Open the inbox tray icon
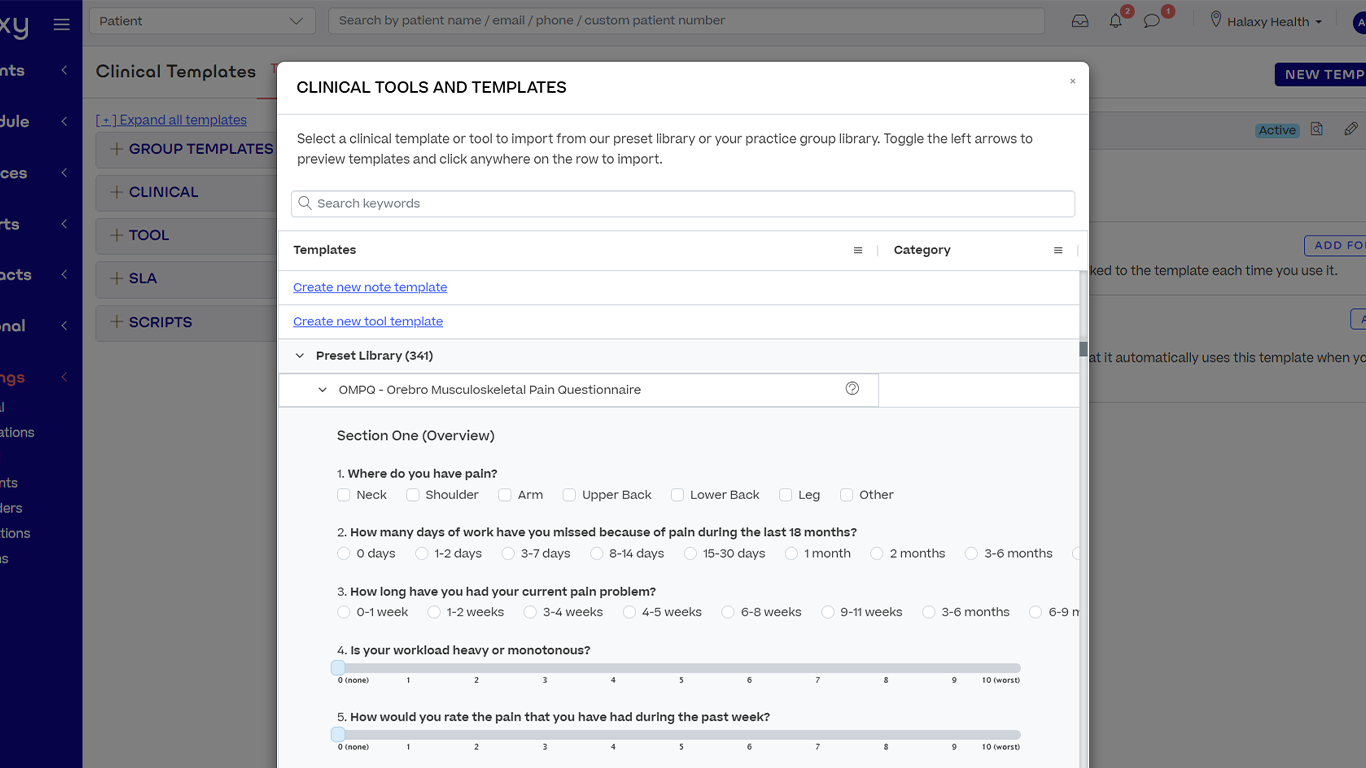Image resolution: width=1366 pixels, height=768 pixels. coord(1080,21)
